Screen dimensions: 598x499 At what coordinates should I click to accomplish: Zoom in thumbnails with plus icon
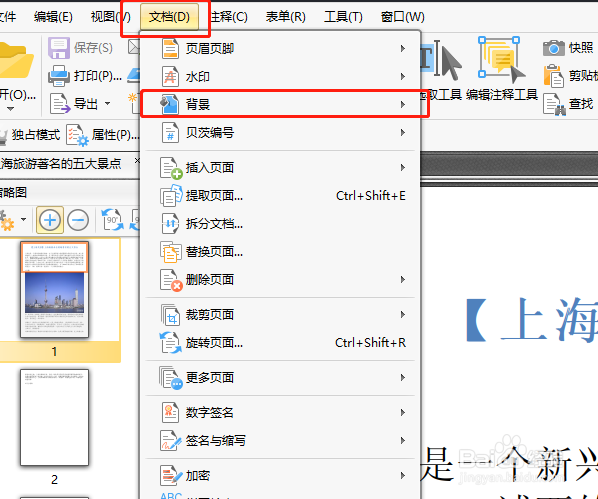pyautogui.click(x=50, y=220)
